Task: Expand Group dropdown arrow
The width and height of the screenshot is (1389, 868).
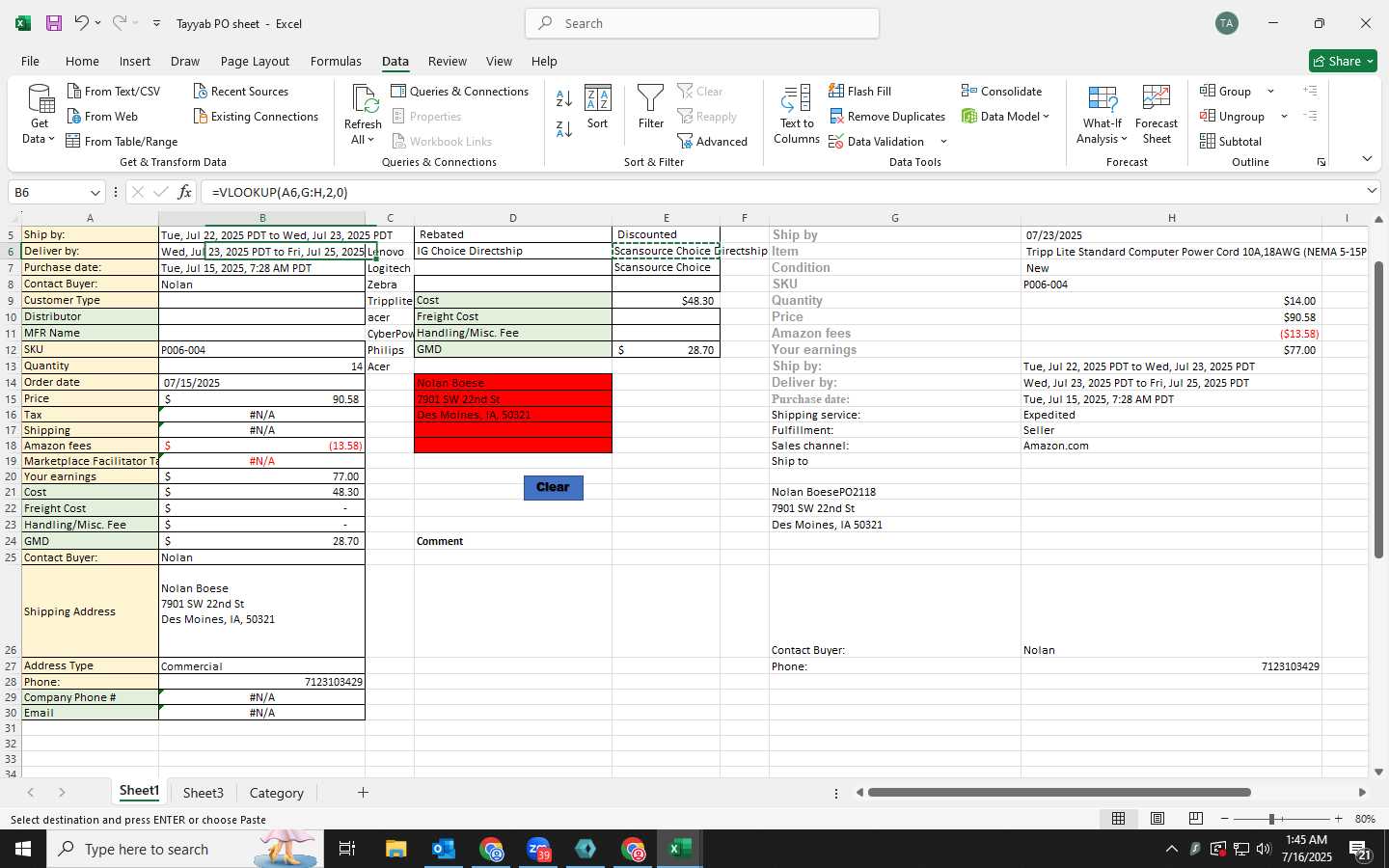Action: click(x=1270, y=92)
